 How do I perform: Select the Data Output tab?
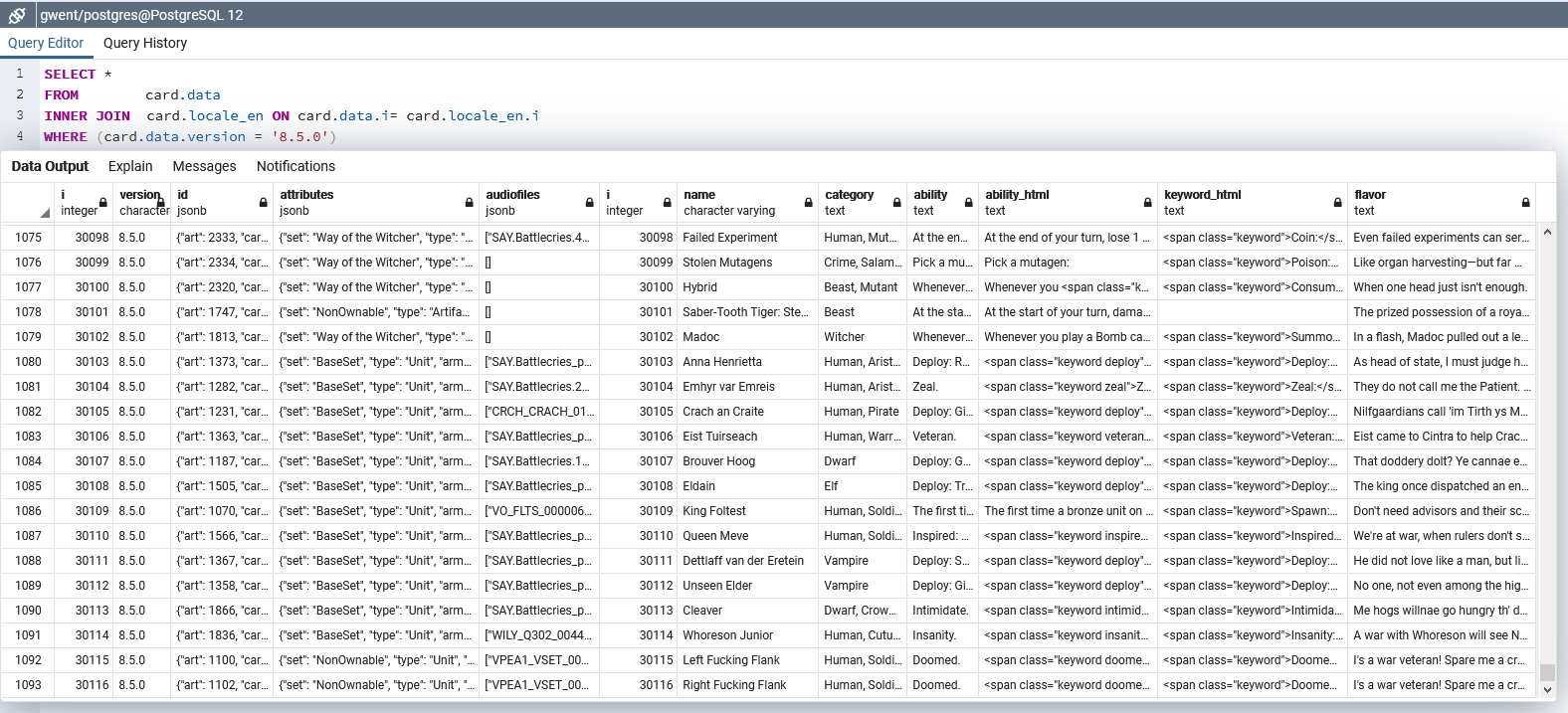click(50, 166)
